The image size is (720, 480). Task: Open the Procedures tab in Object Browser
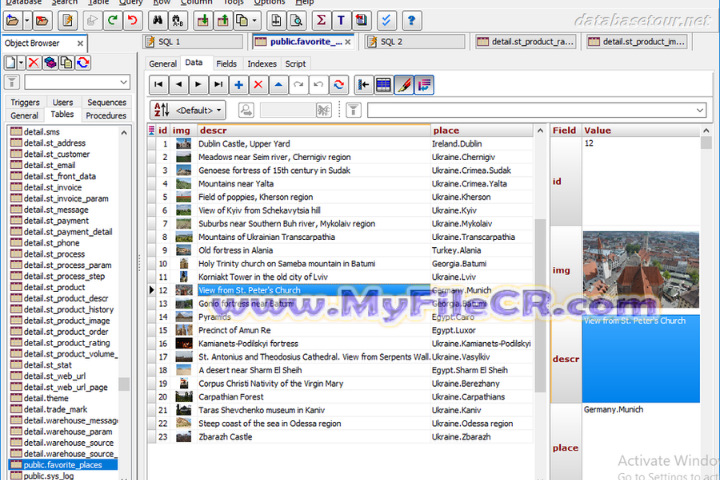point(106,116)
